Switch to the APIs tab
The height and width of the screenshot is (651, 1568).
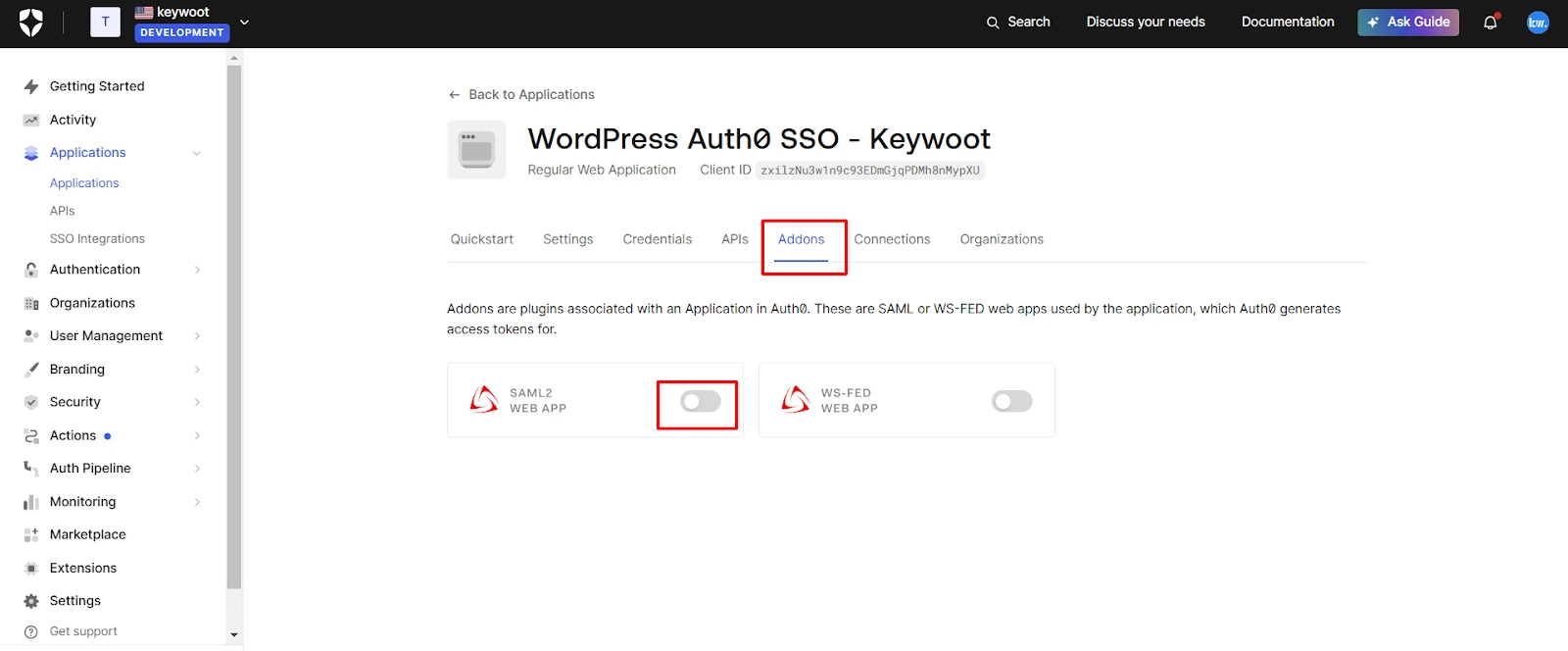click(735, 239)
